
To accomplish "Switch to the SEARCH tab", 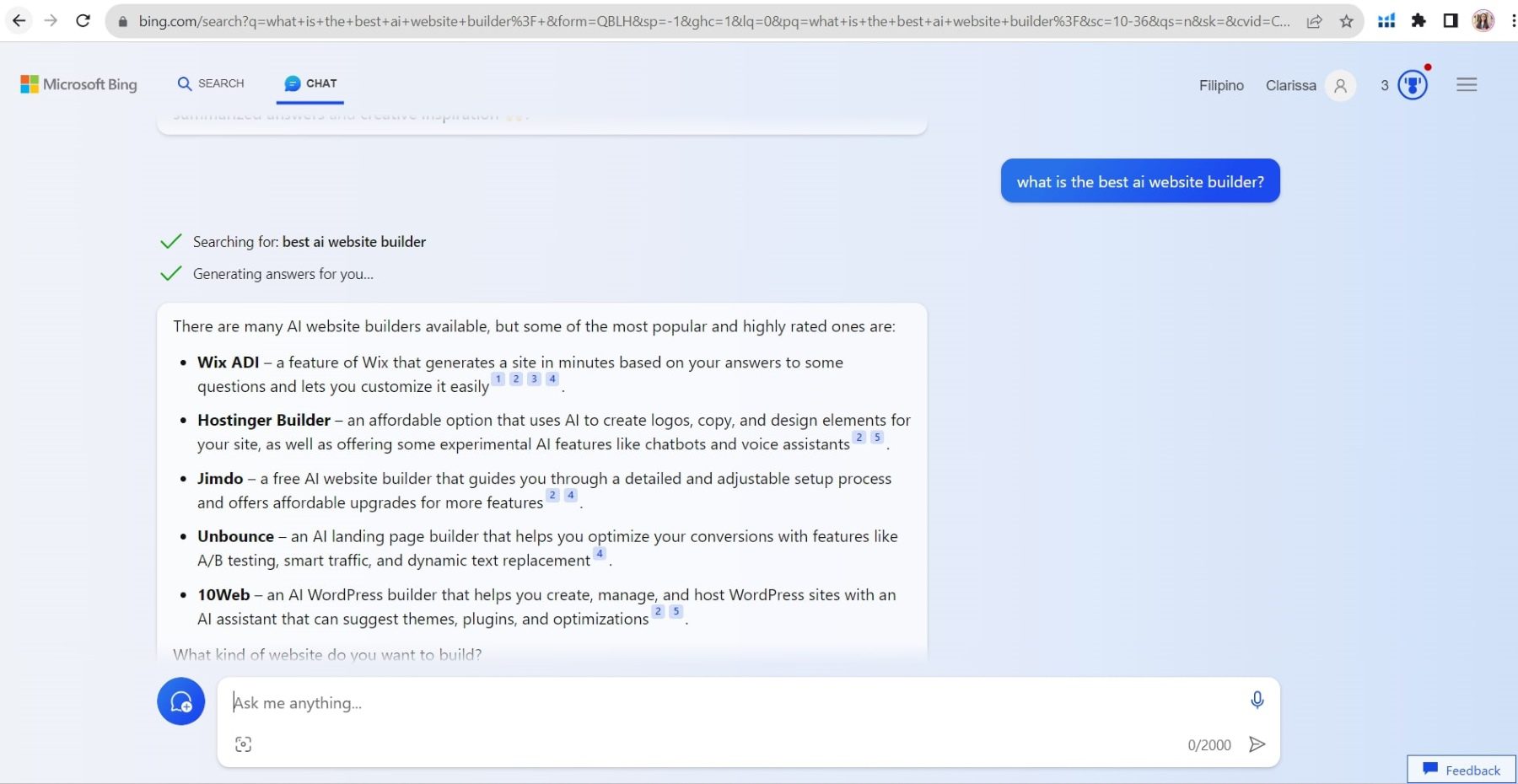I will (x=211, y=83).
